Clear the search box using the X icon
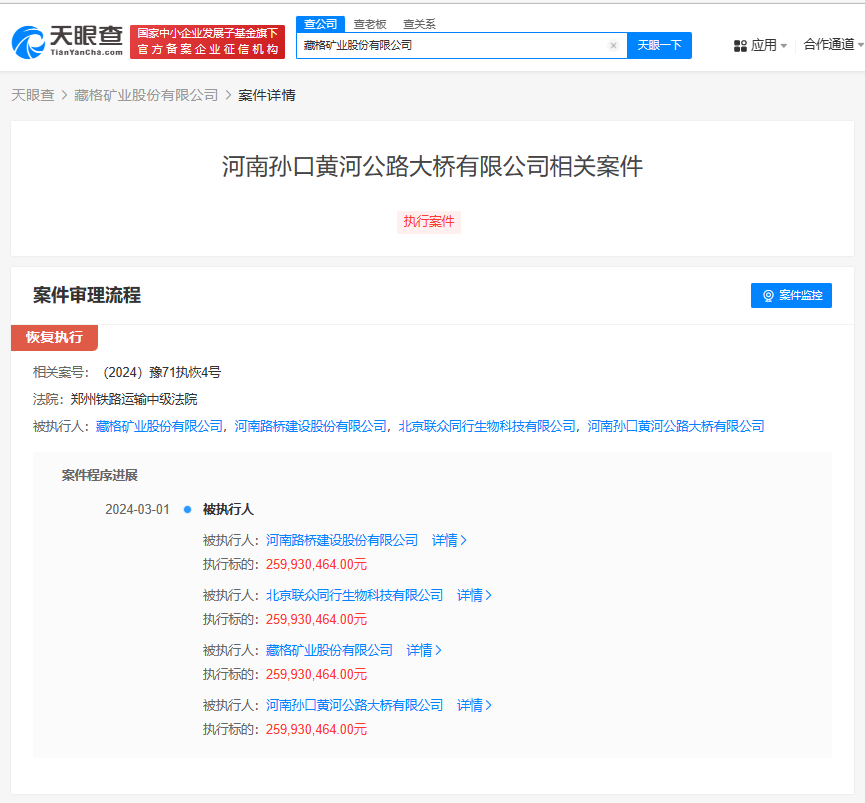 613,45
